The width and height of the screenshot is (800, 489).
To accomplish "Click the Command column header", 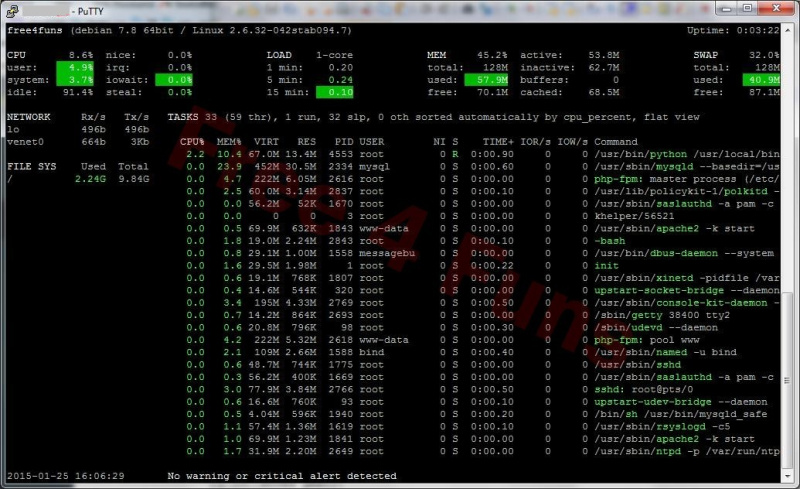I will tap(615, 142).
